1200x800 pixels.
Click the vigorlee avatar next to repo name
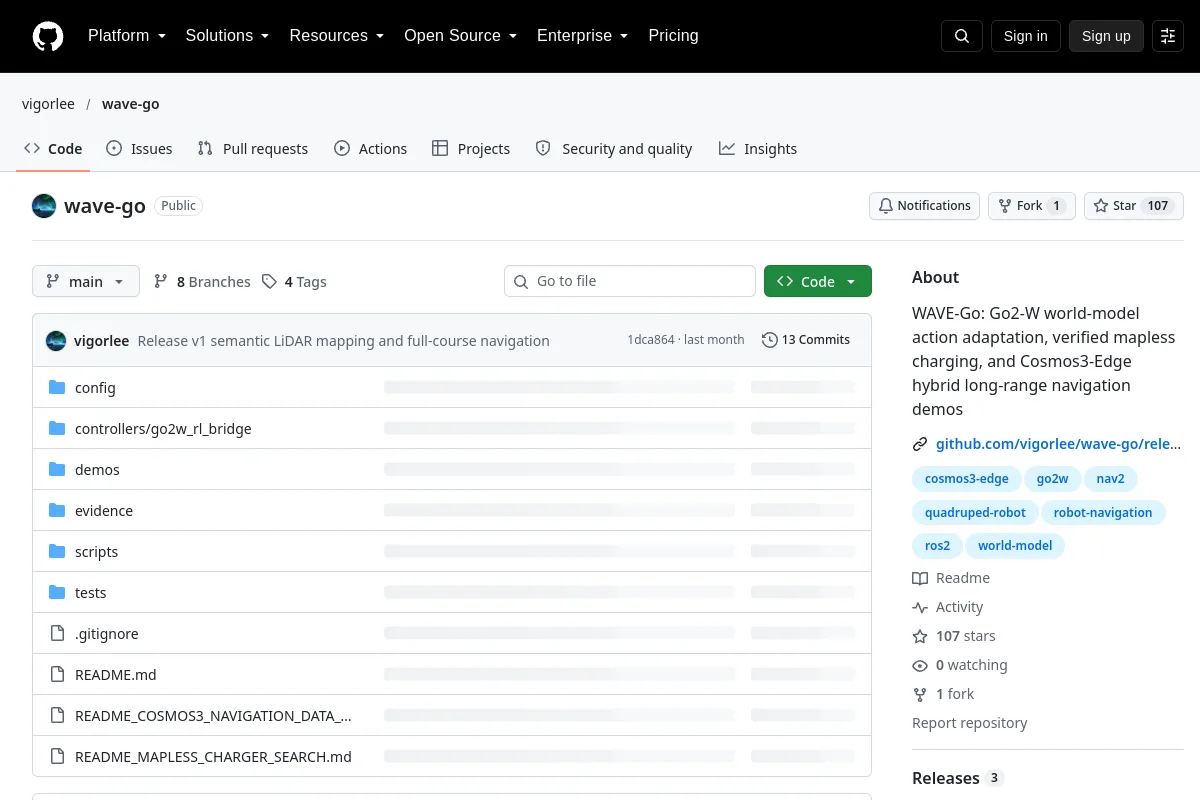(44, 206)
